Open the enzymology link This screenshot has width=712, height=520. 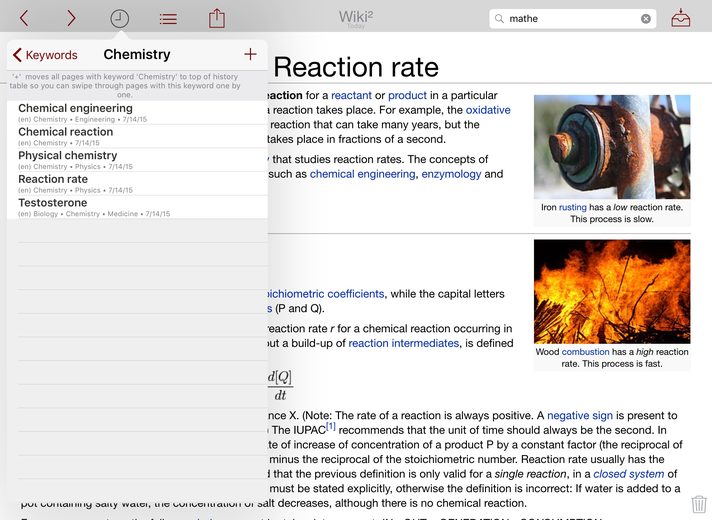[x=451, y=174]
